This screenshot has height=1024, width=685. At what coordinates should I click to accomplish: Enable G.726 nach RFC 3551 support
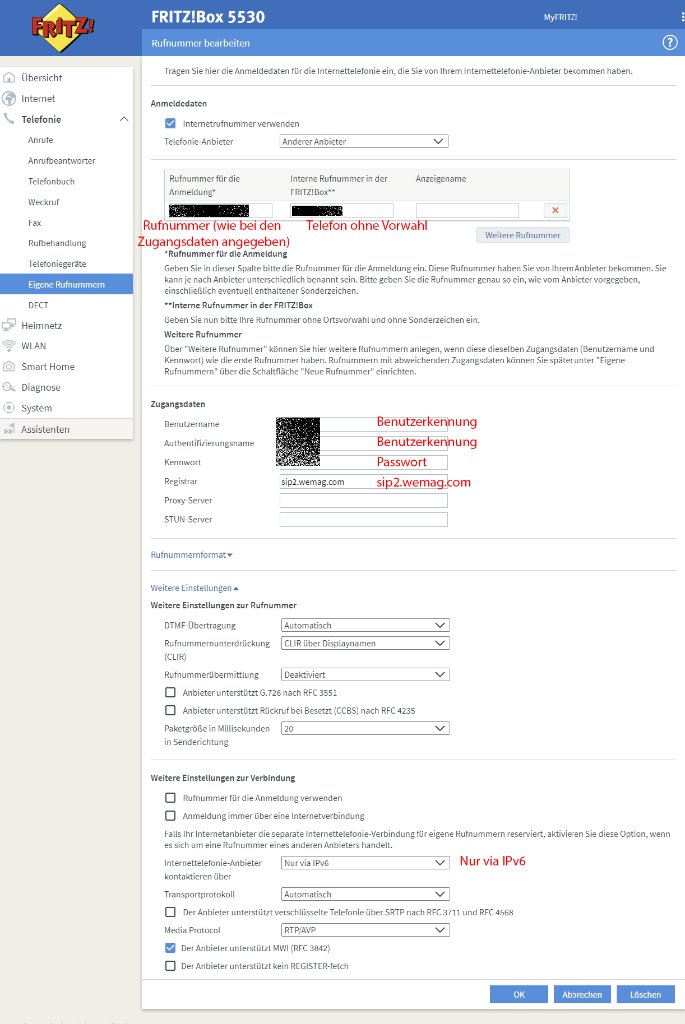(x=170, y=692)
